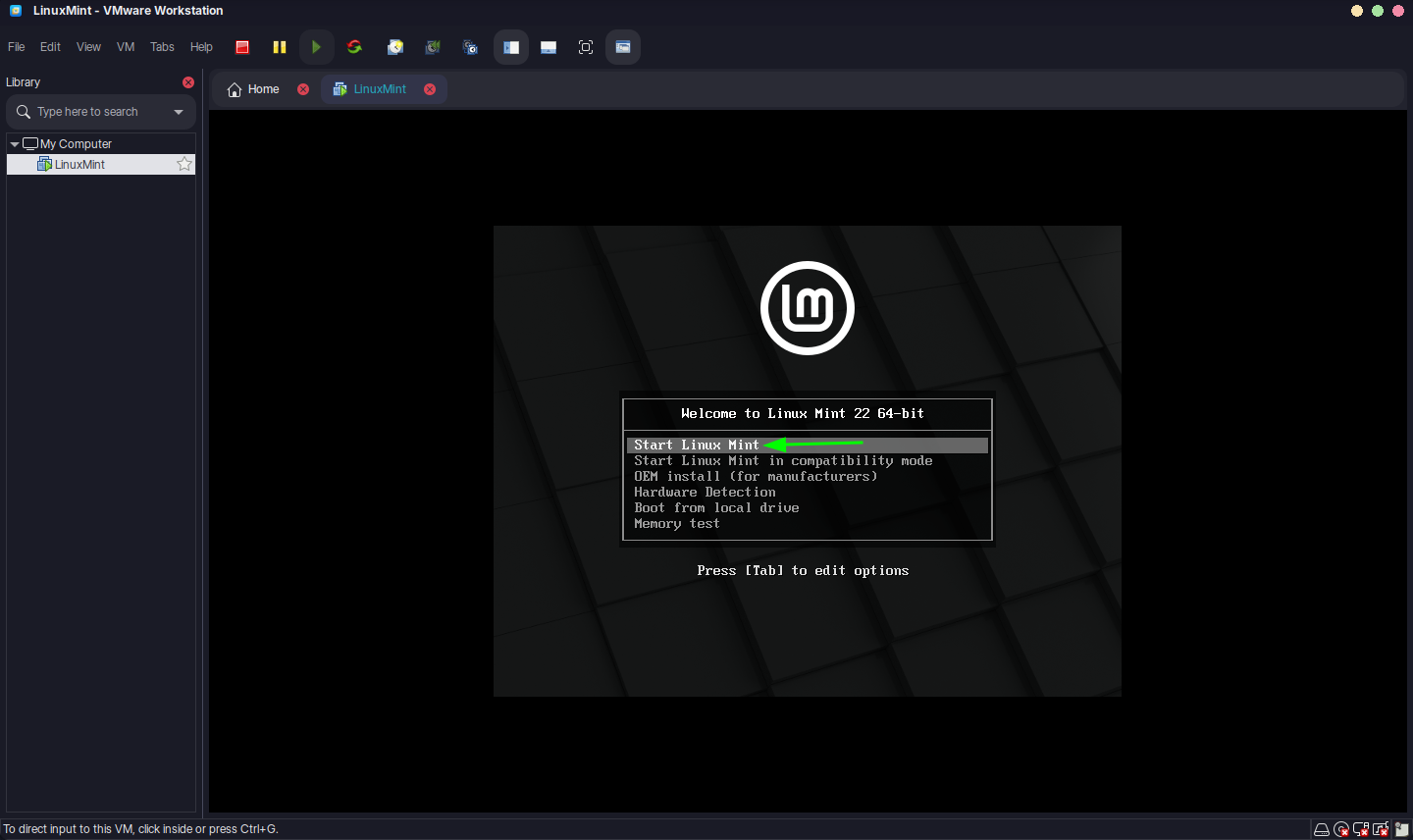Toggle the library sidebar view button
Image resolution: width=1413 pixels, height=840 pixels.
point(511,47)
